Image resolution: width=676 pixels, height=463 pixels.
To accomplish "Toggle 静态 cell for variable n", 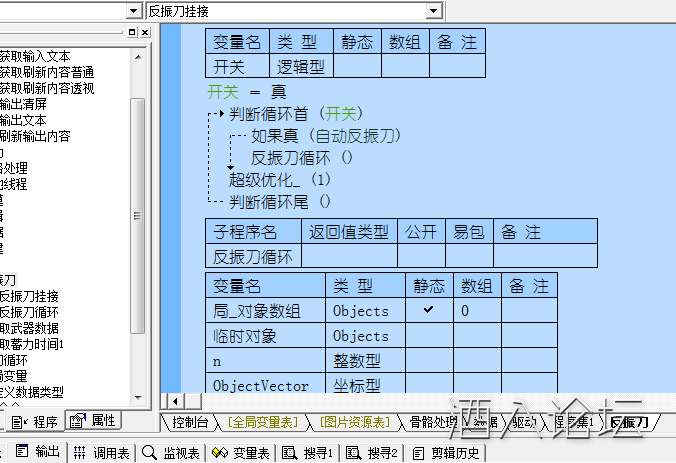I will pyautogui.click(x=429, y=360).
